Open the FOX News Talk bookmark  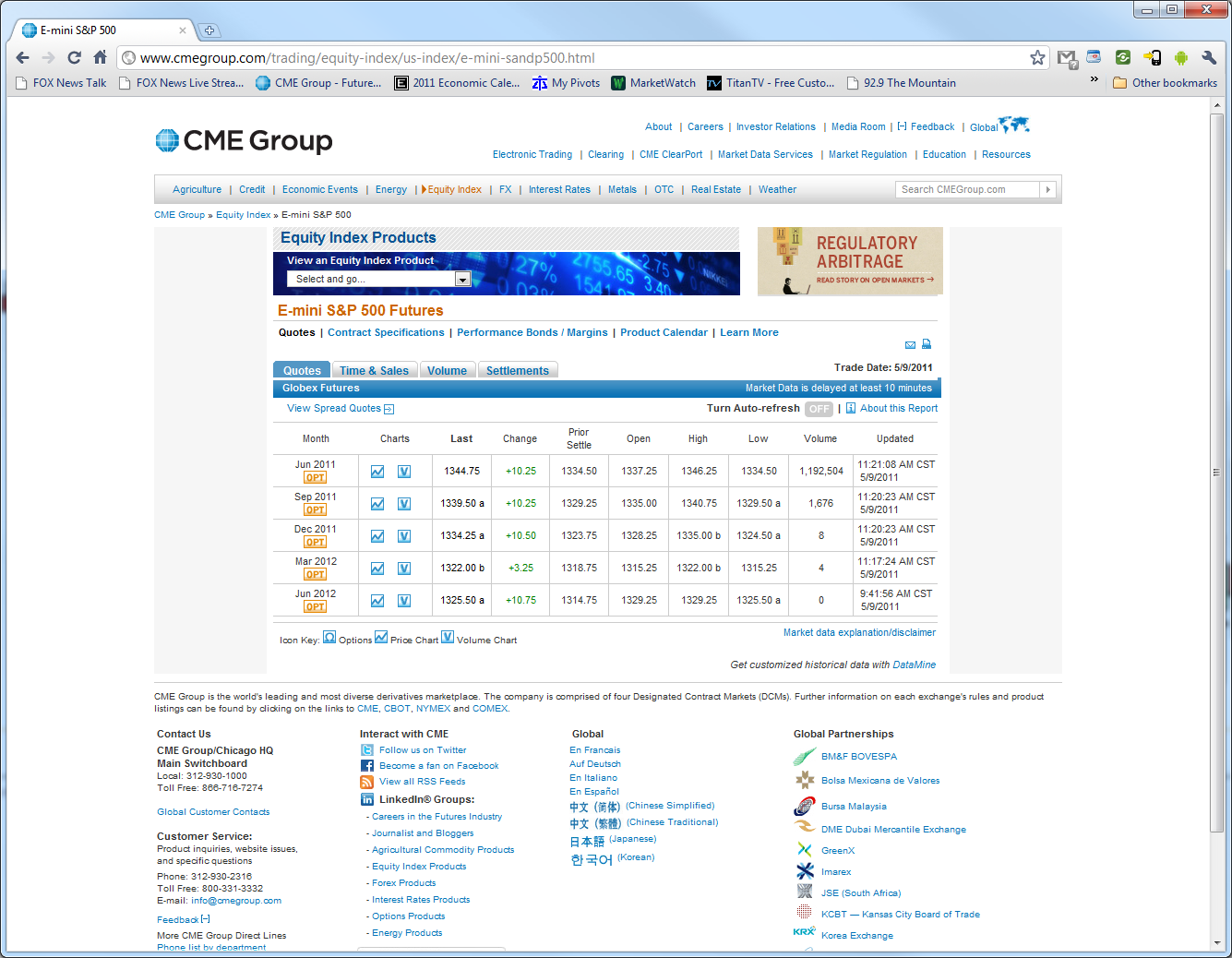coord(62,83)
